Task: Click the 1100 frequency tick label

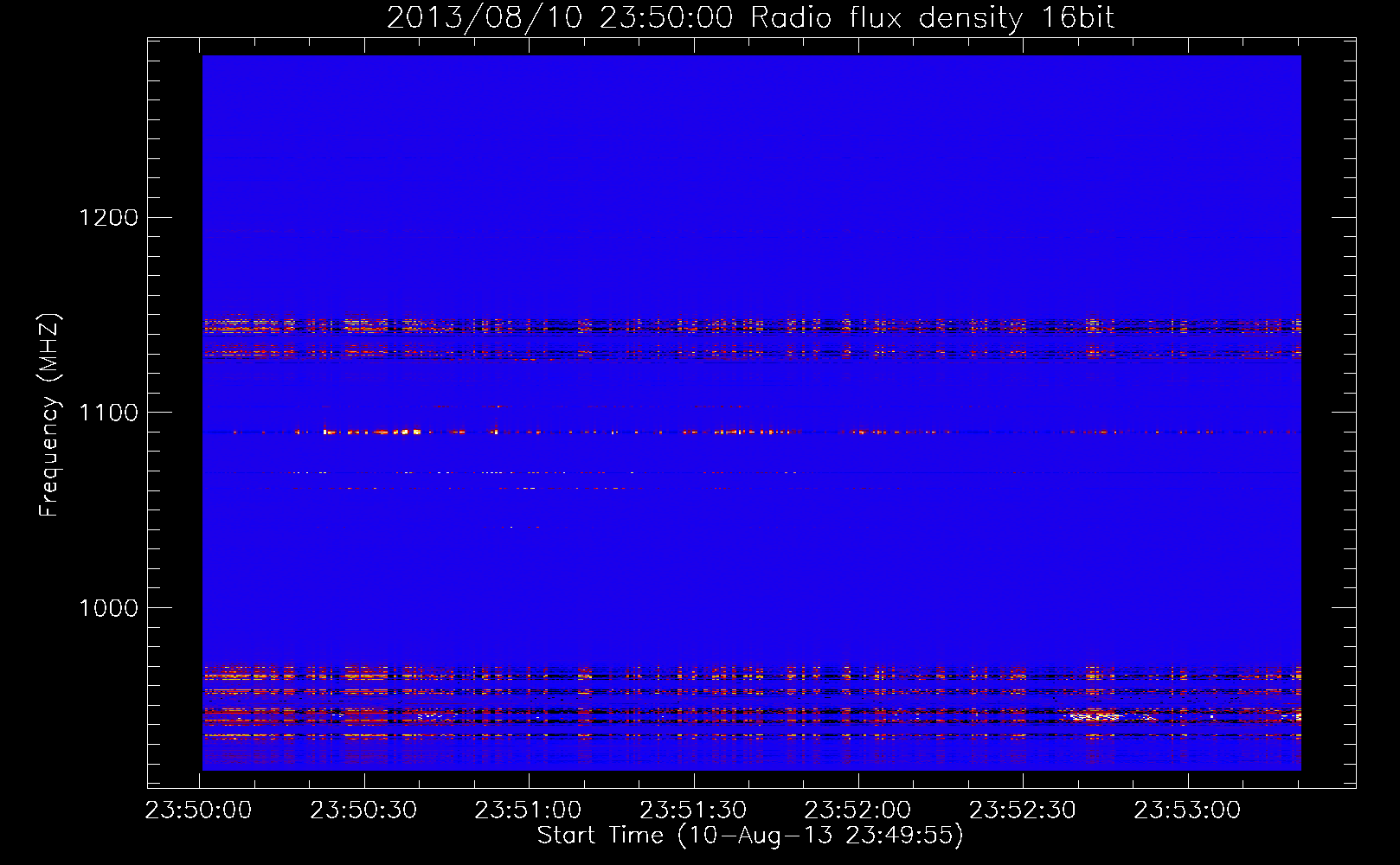Action: 108,413
